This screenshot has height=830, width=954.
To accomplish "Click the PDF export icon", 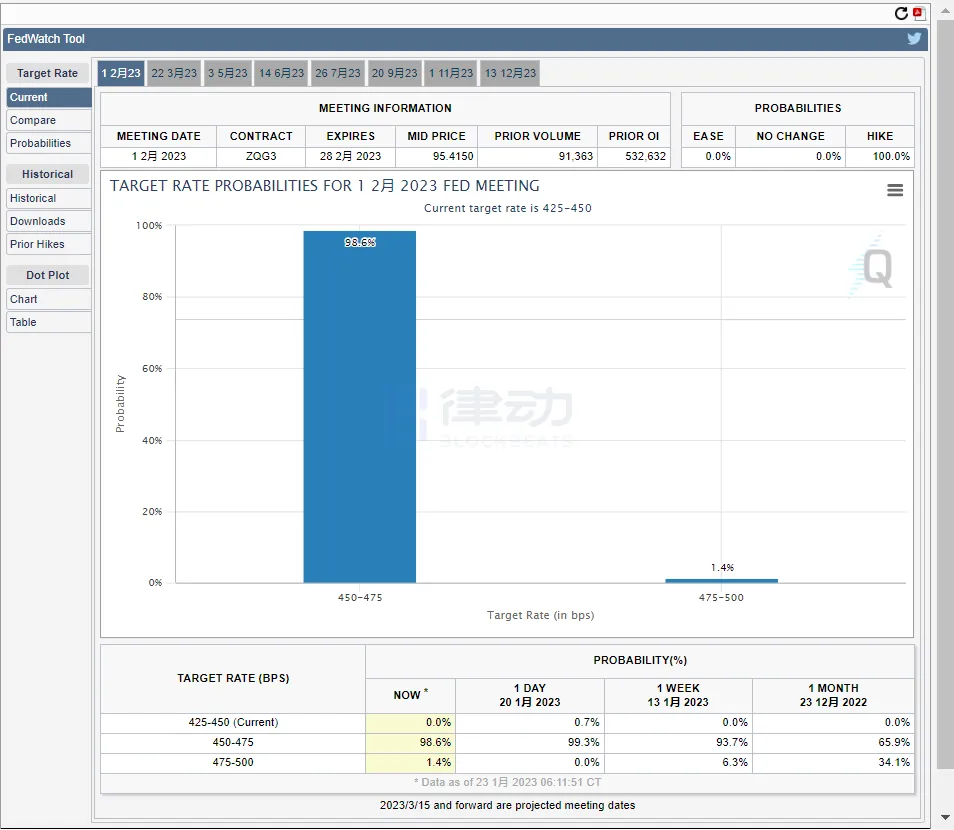I will (919, 13).
